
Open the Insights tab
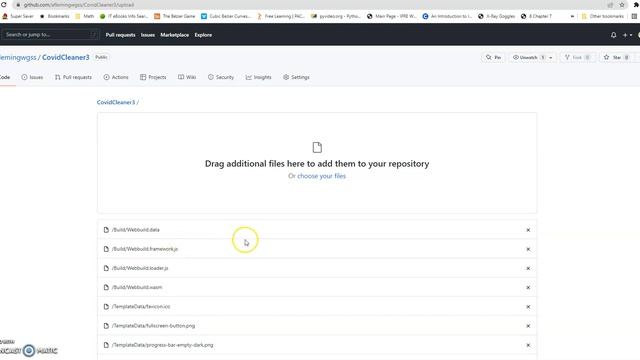coord(258,77)
